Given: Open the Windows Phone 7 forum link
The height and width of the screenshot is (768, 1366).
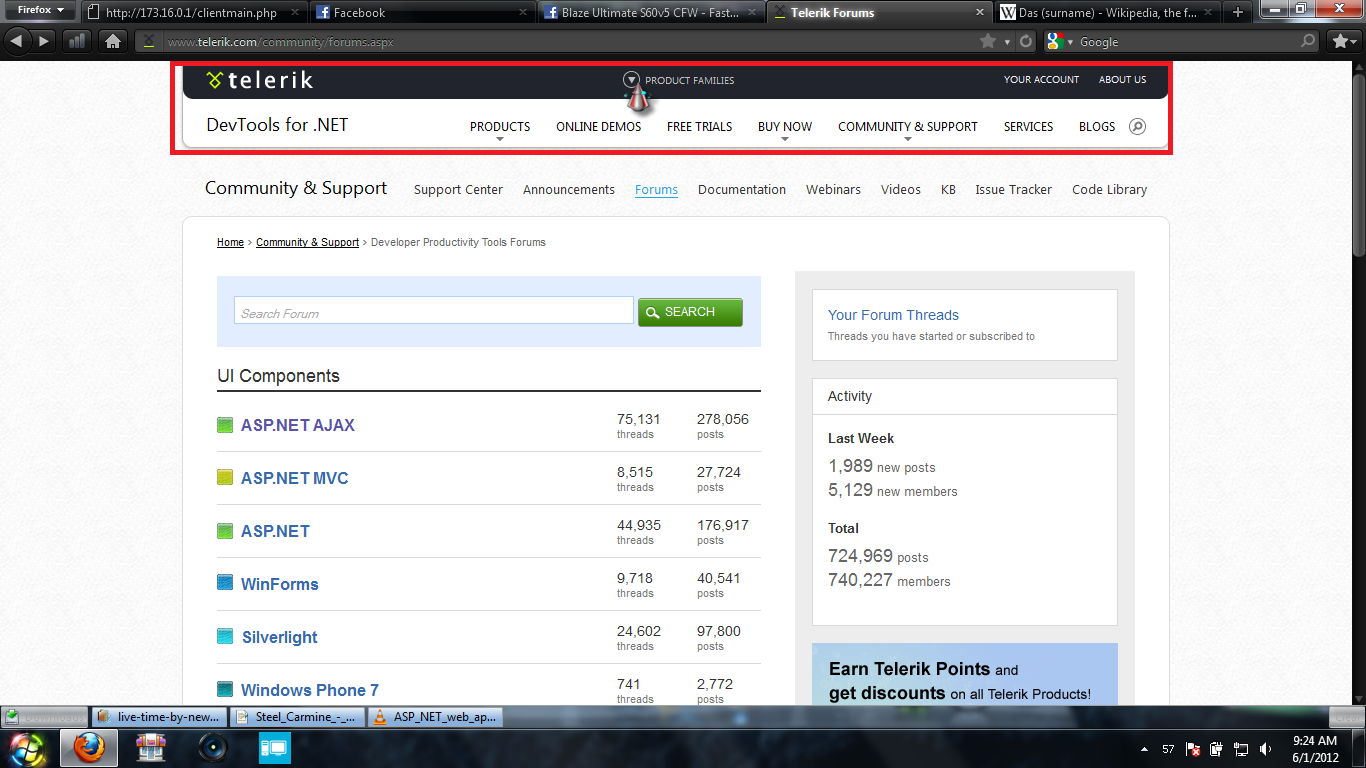Looking at the screenshot, I should (310, 690).
